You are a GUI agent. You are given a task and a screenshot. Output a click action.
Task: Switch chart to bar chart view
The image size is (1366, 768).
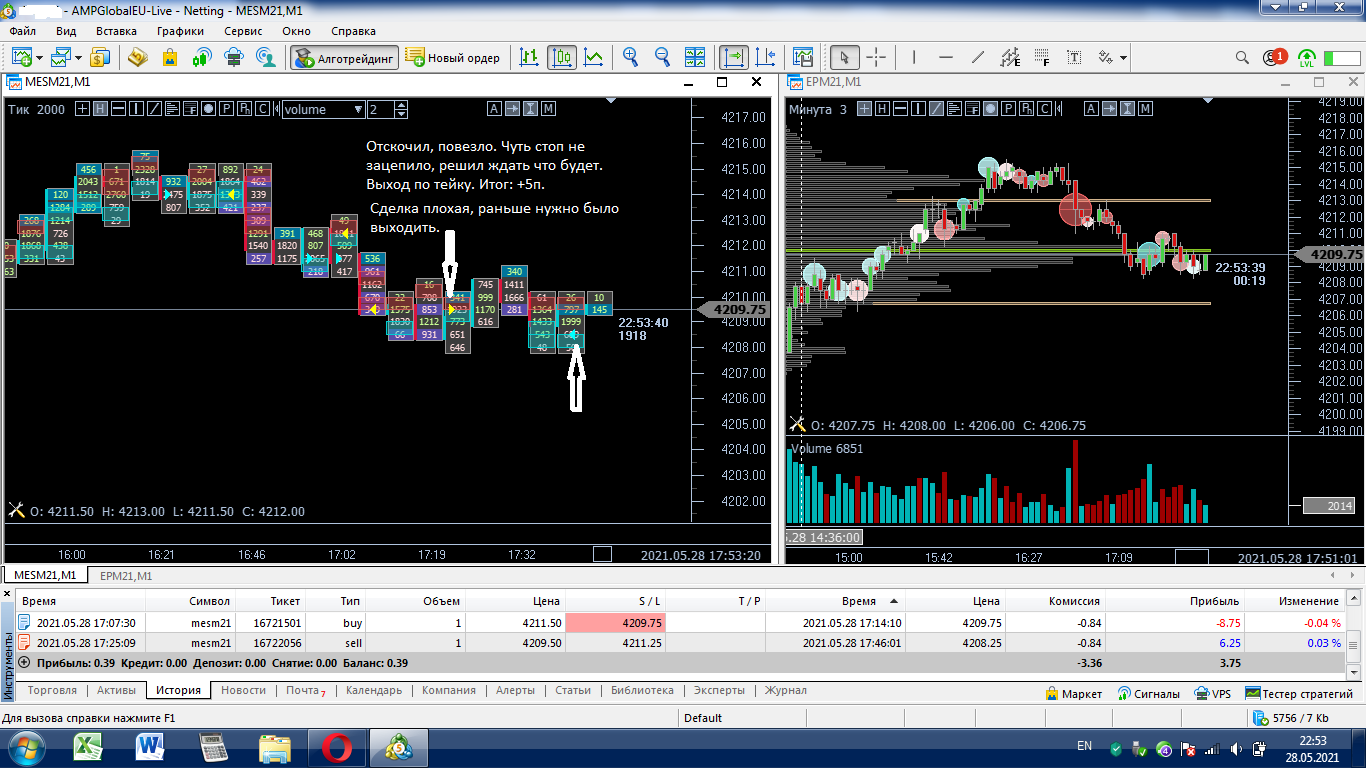pos(530,57)
